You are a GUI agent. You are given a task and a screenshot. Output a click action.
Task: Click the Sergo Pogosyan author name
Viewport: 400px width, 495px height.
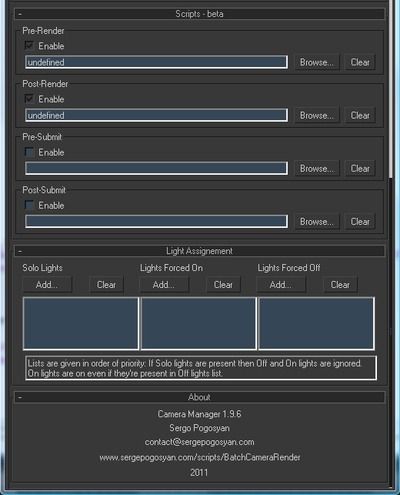[x=199, y=428]
